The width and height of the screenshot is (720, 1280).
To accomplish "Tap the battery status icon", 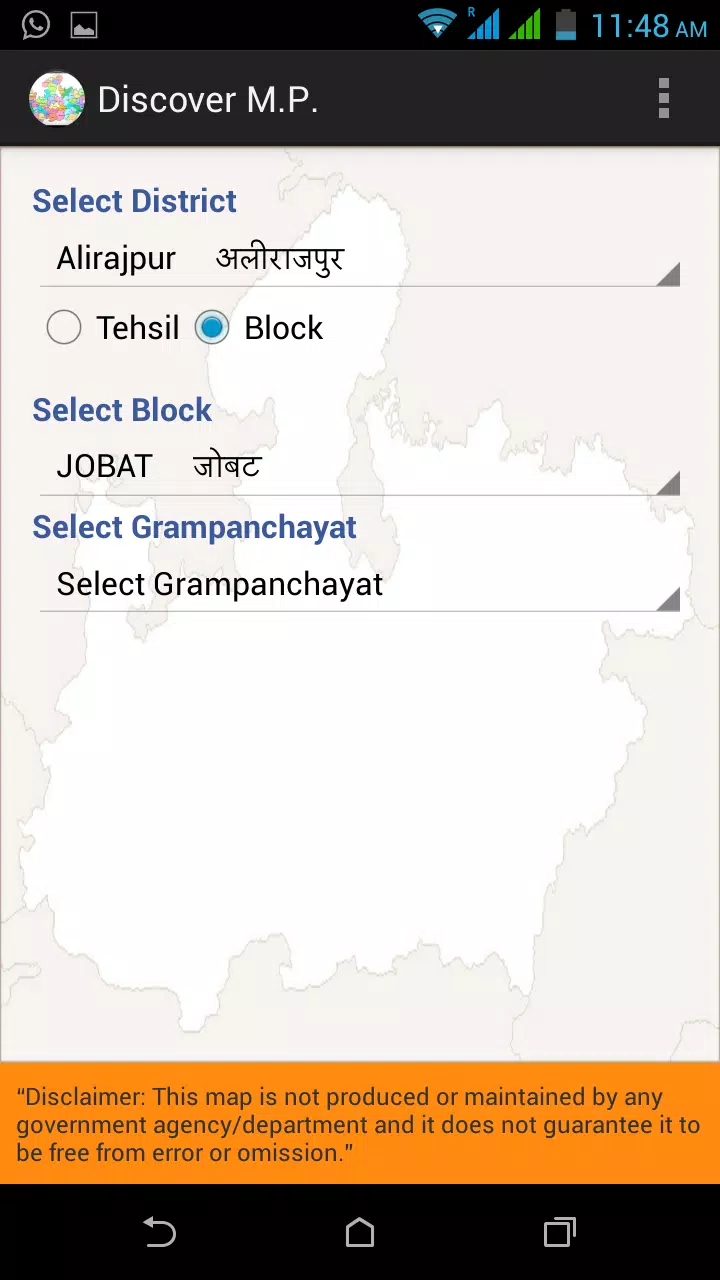I will (566, 24).
